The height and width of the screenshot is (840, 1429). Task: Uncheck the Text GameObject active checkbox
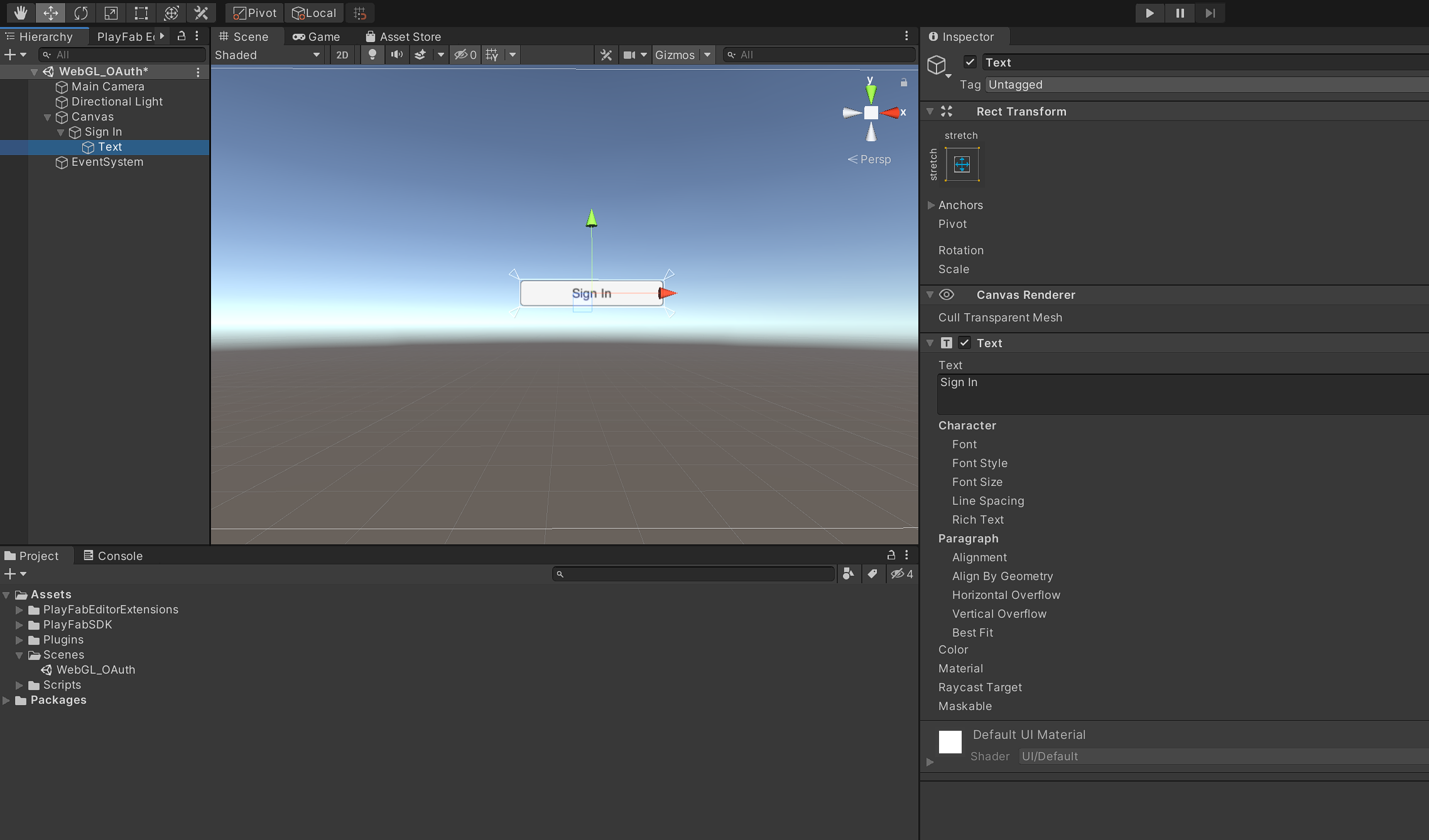[970, 62]
